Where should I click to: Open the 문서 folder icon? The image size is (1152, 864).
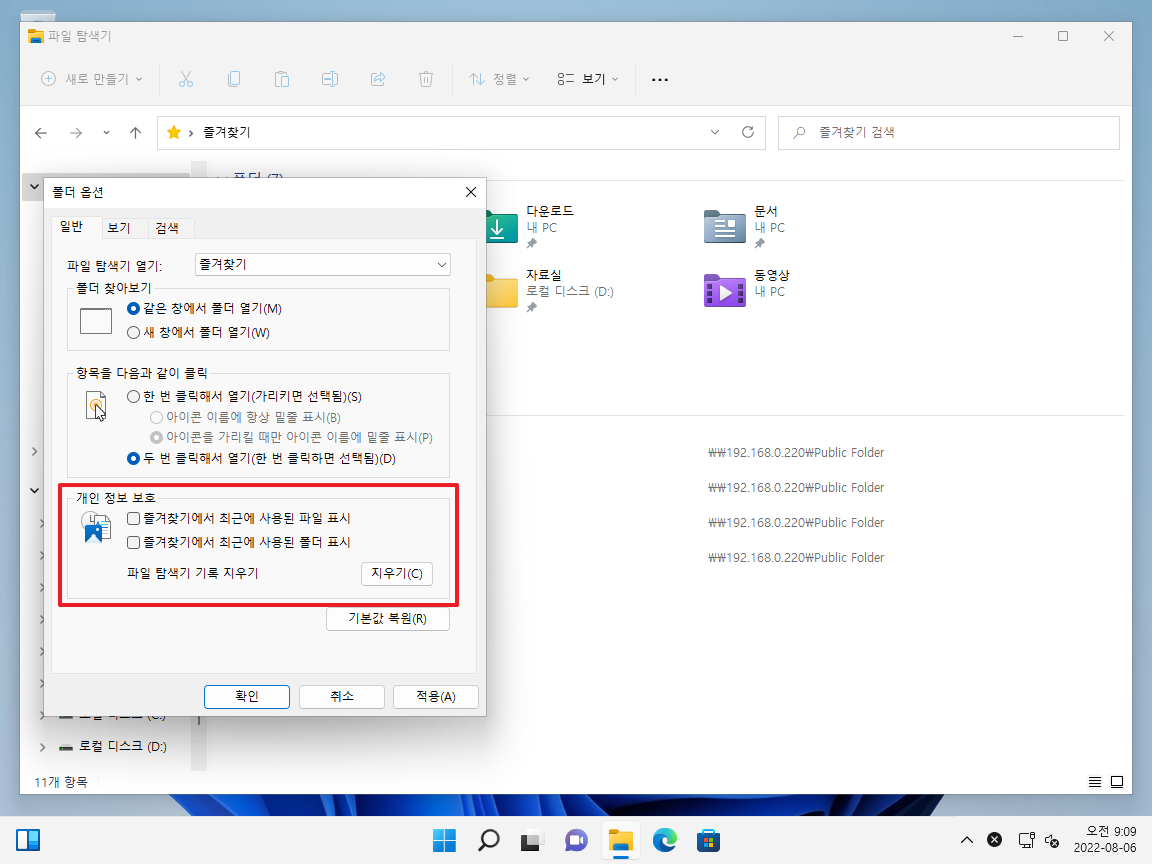pyautogui.click(x=724, y=226)
